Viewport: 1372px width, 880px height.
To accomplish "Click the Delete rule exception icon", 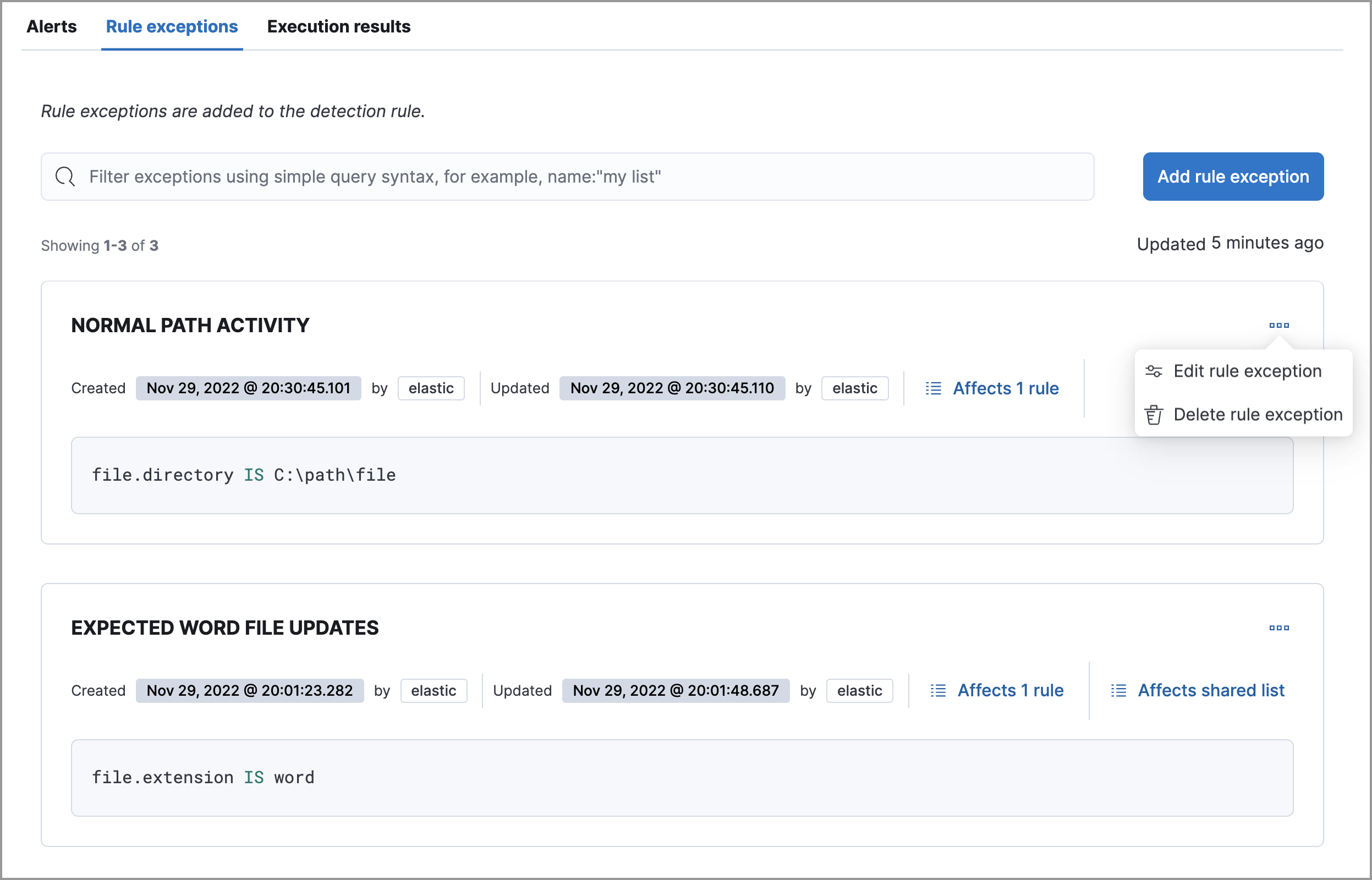I will click(x=1152, y=413).
